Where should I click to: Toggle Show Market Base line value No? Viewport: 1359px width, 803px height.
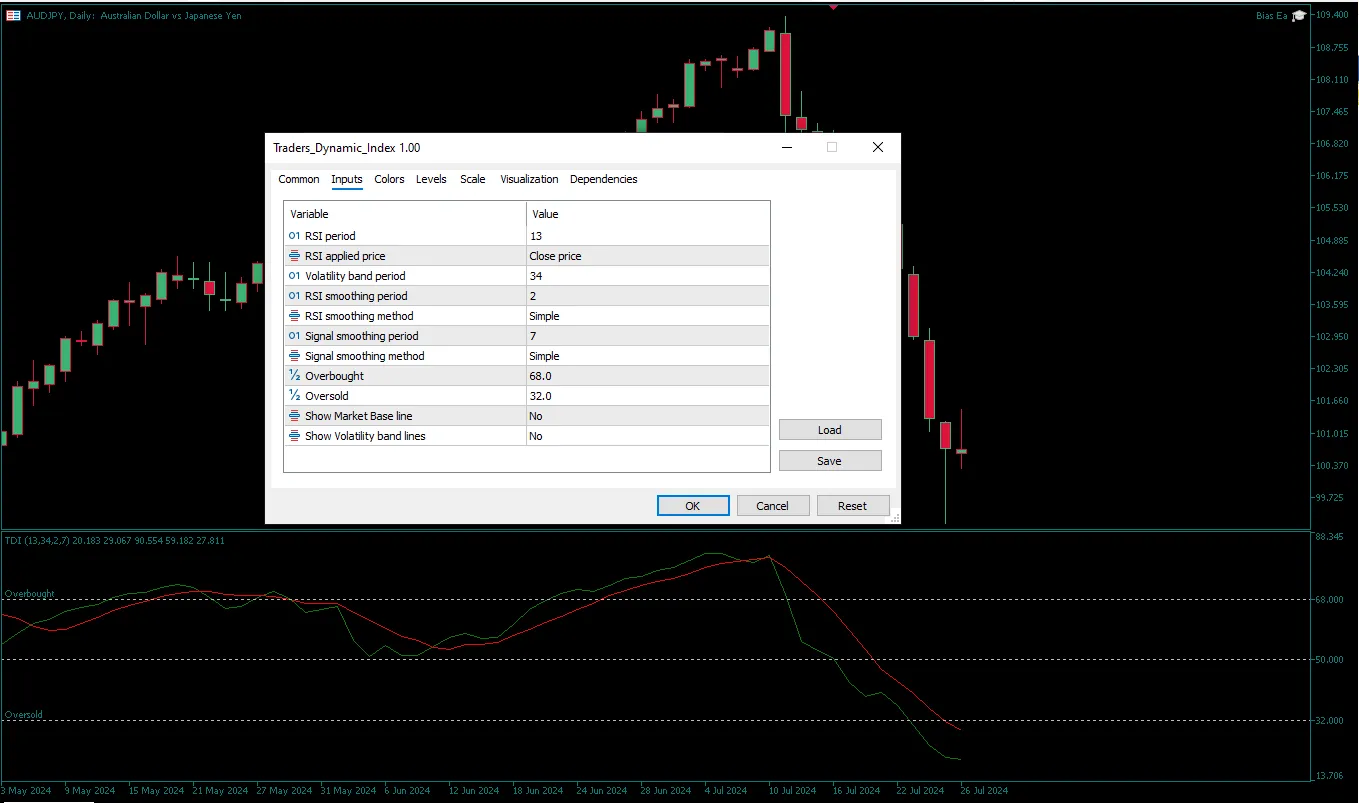click(x=647, y=416)
